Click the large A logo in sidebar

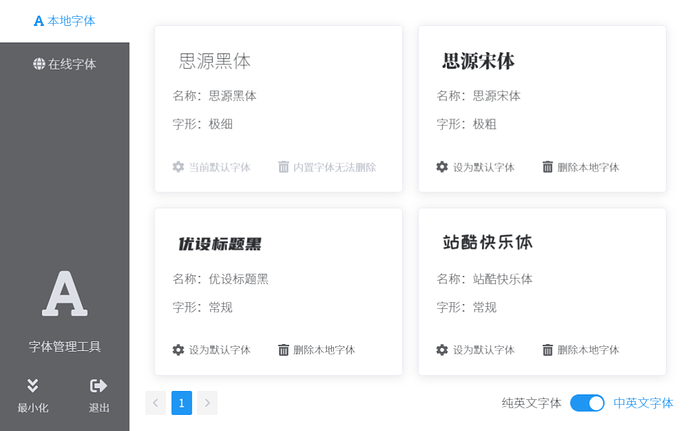(64, 294)
